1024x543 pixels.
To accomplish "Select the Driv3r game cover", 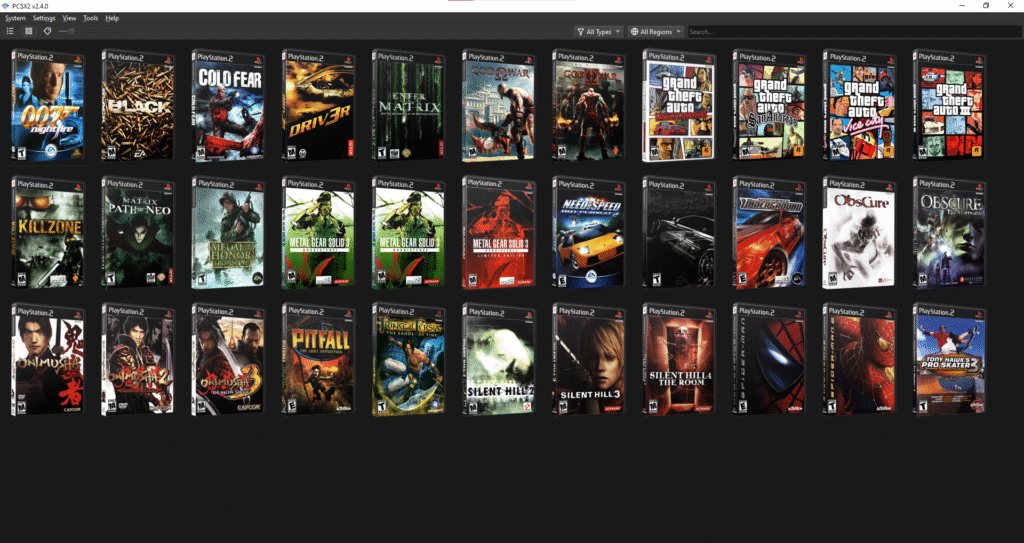I will (318, 105).
